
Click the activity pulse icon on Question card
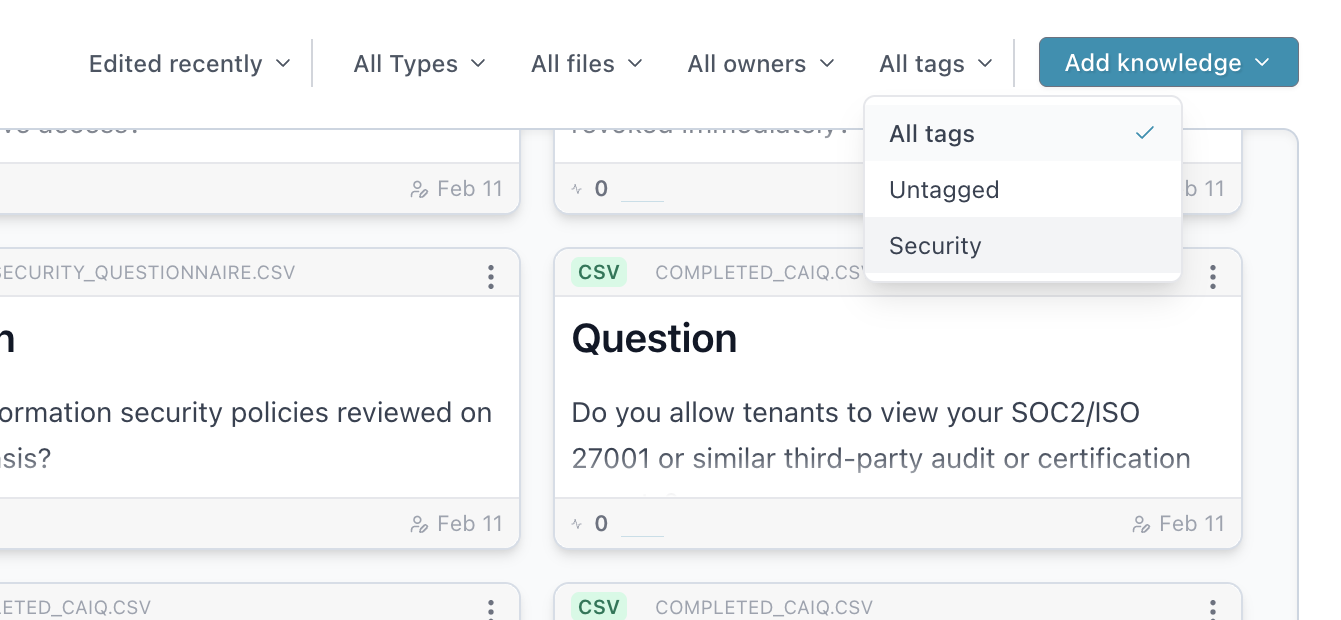pyautogui.click(x=578, y=522)
